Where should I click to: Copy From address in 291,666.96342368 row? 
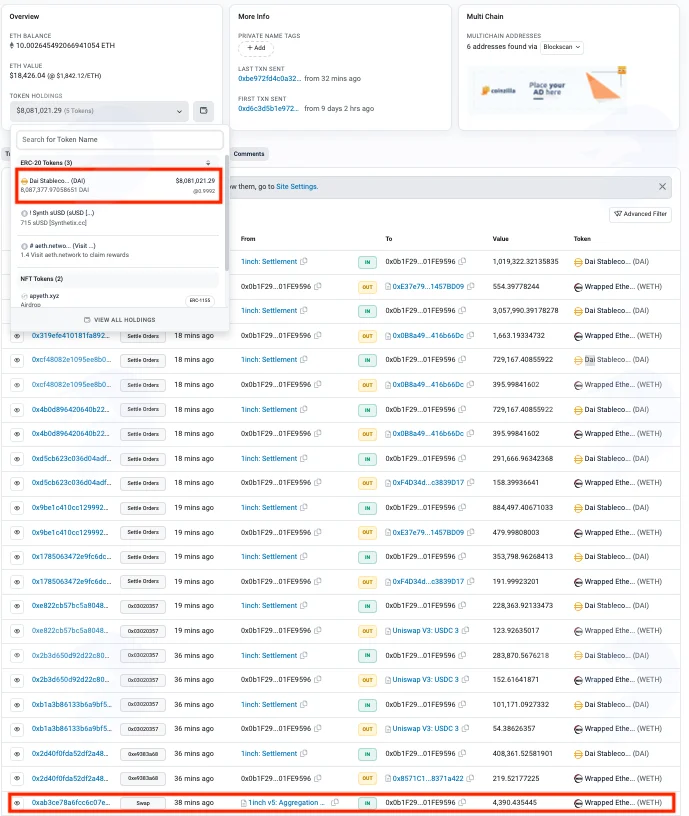[304, 458]
